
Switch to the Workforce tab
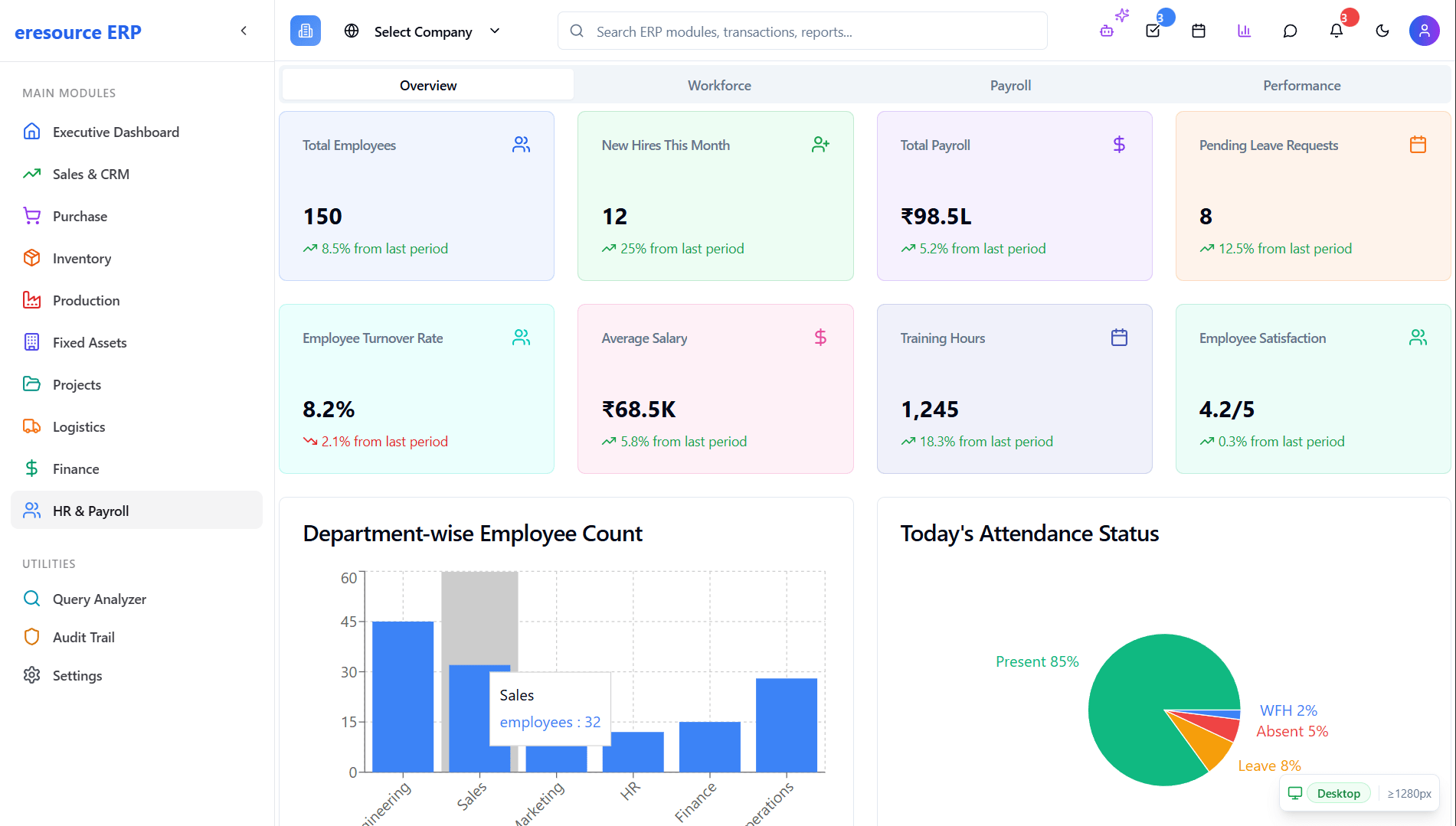(x=719, y=85)
